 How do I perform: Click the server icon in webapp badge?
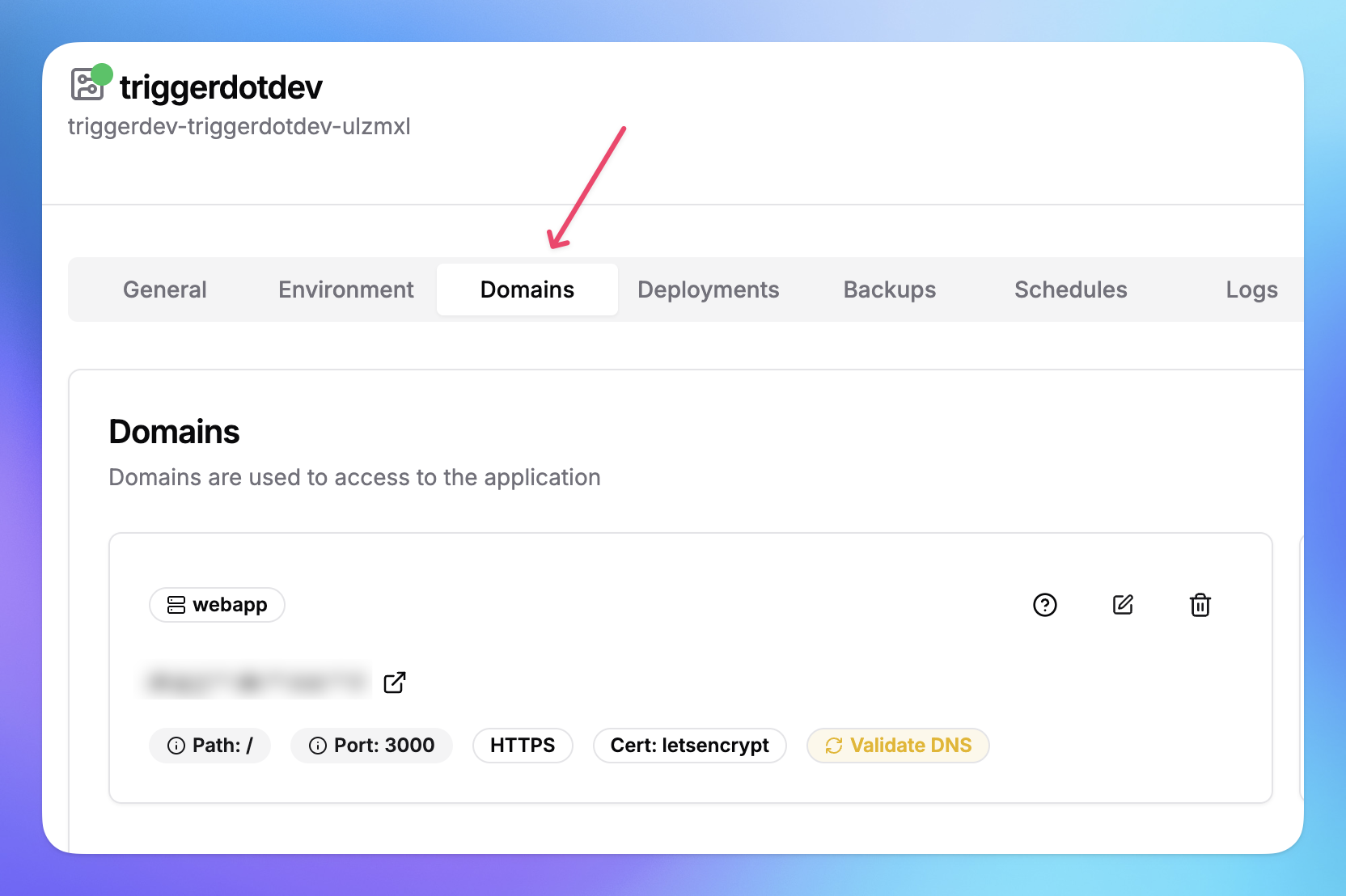176,605
